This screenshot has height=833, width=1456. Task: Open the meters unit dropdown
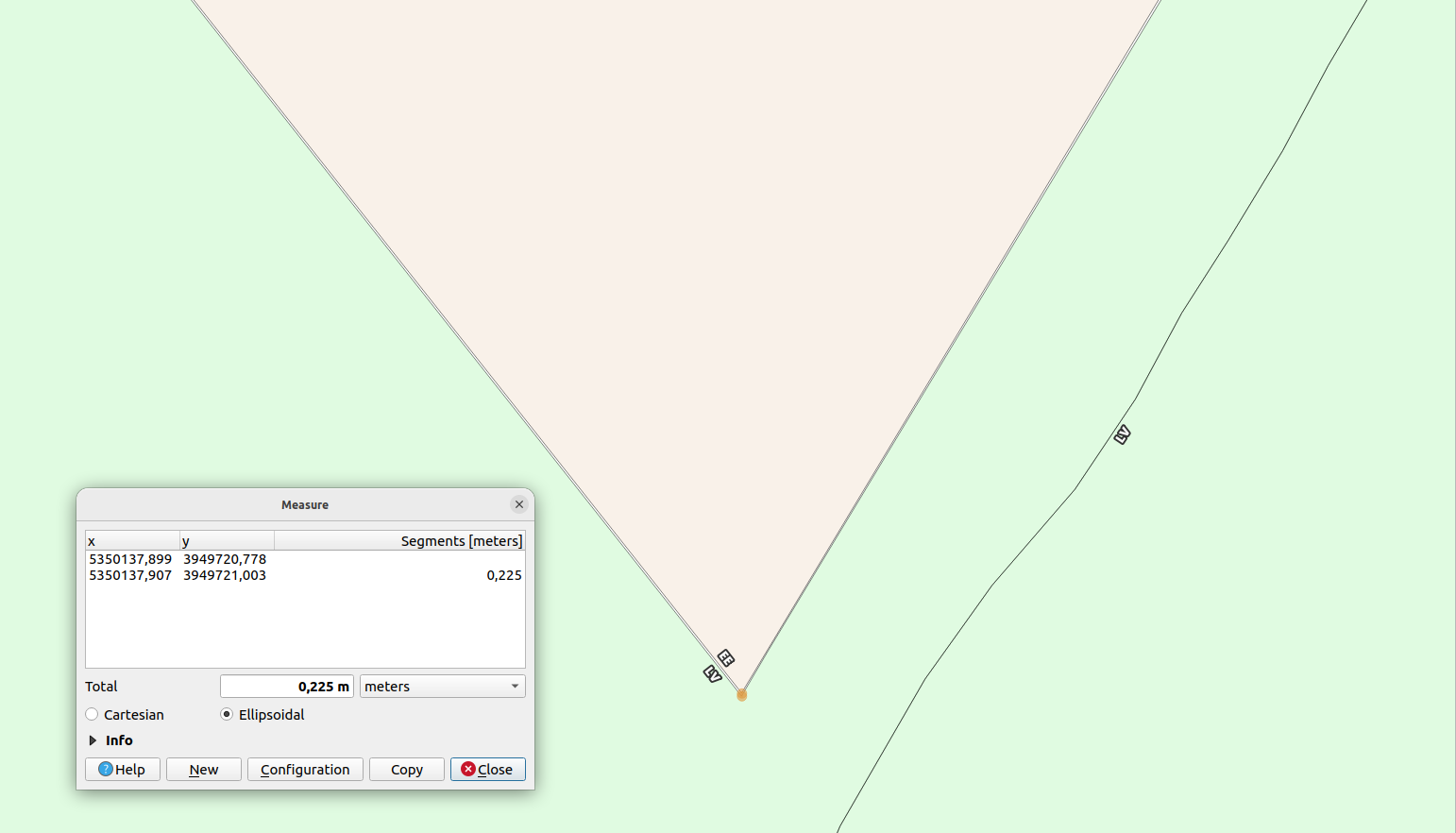tap(442, 687)
